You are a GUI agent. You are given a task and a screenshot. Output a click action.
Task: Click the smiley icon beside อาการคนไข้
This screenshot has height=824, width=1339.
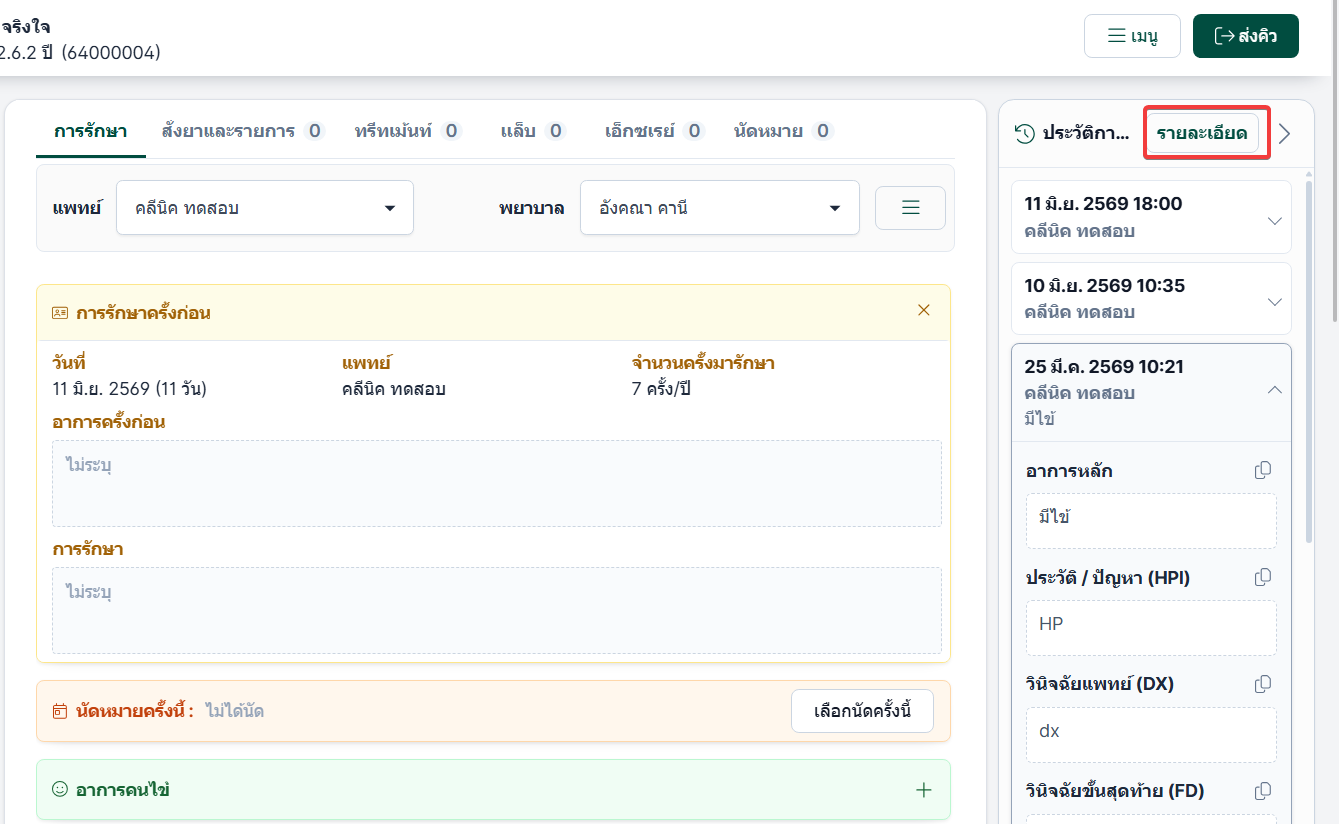coord(60,790)
